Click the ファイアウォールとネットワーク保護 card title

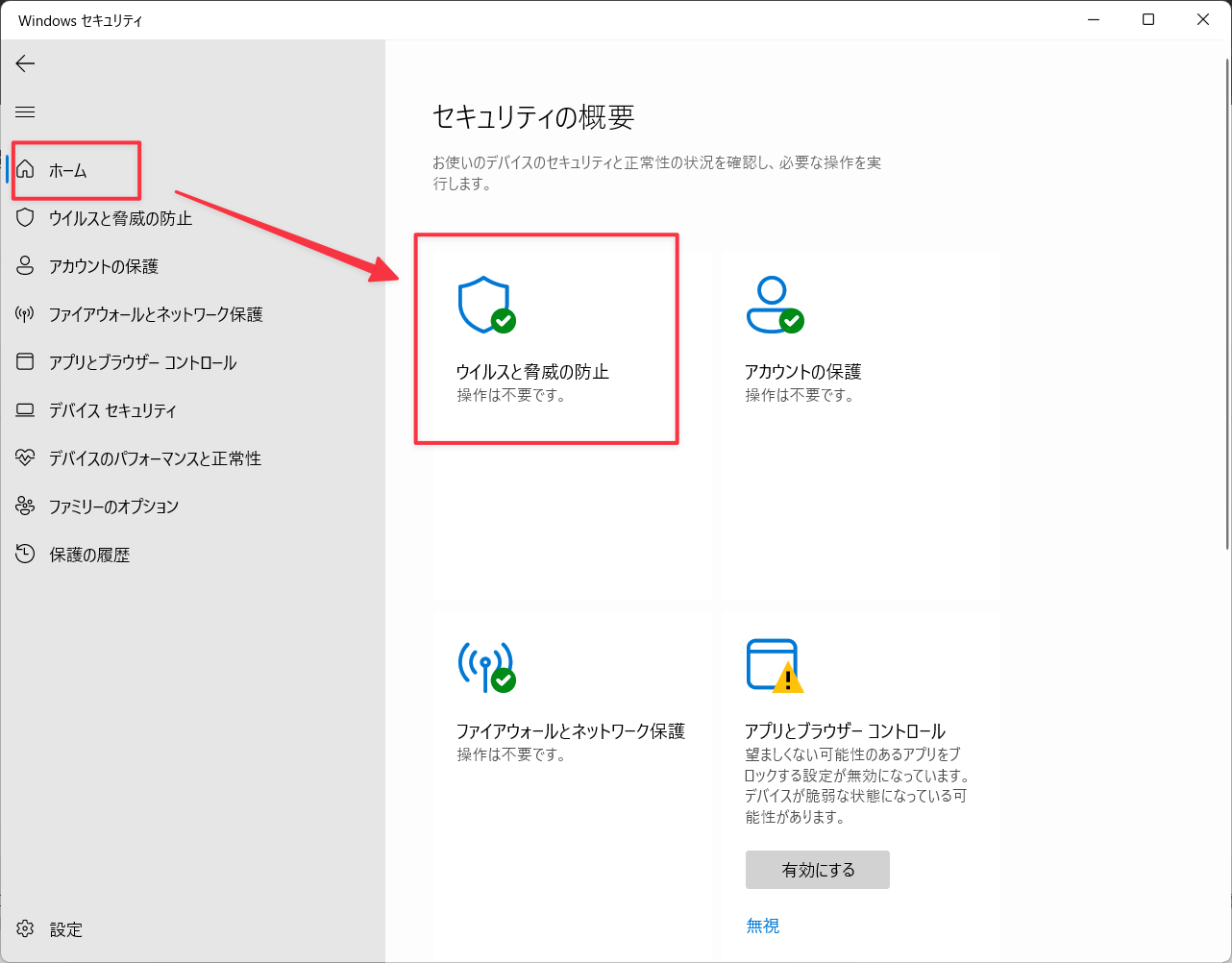[x=571, y=731]
